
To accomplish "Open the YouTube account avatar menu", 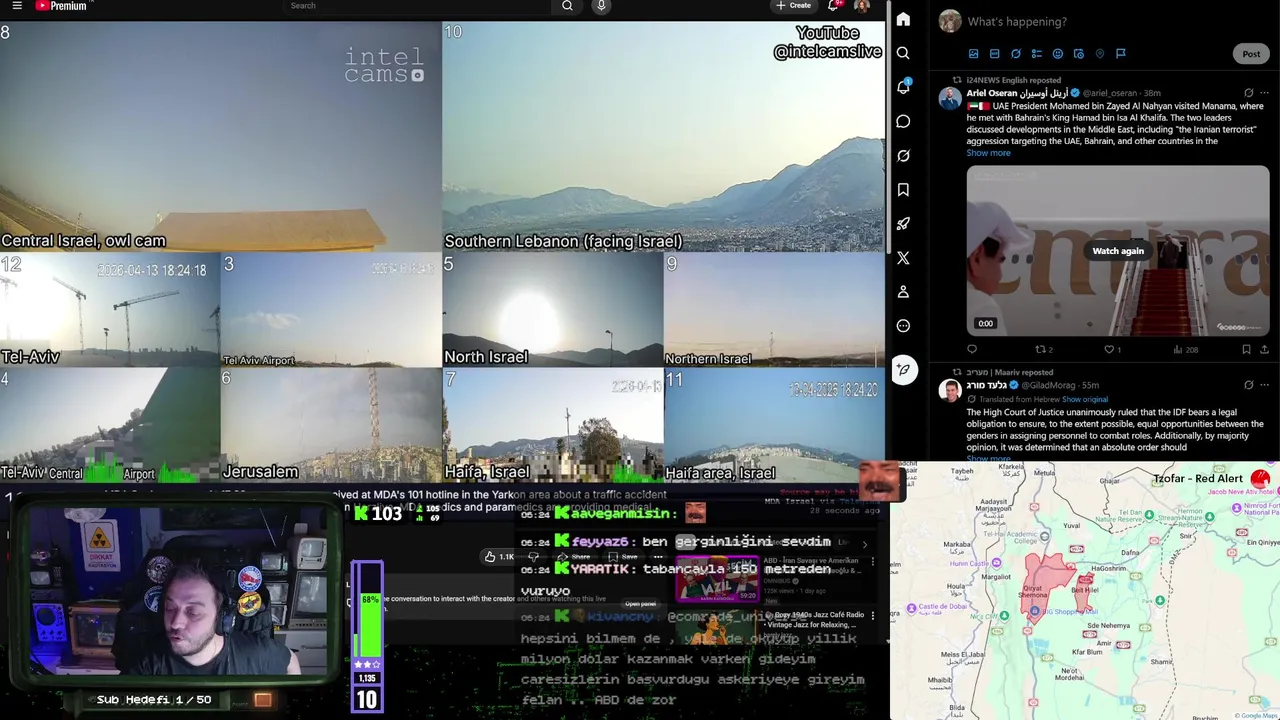I will (862, 6).
